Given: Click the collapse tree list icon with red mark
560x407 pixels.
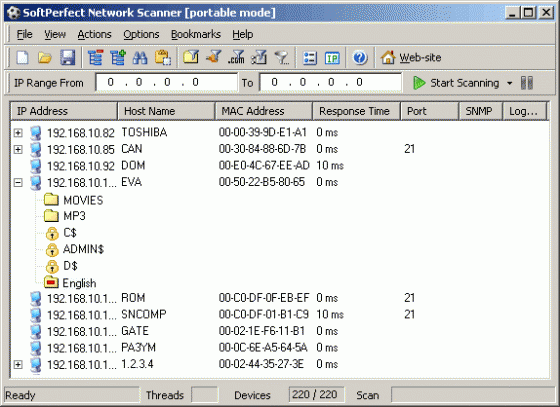Looking at the screenshot, I should 95,57.
